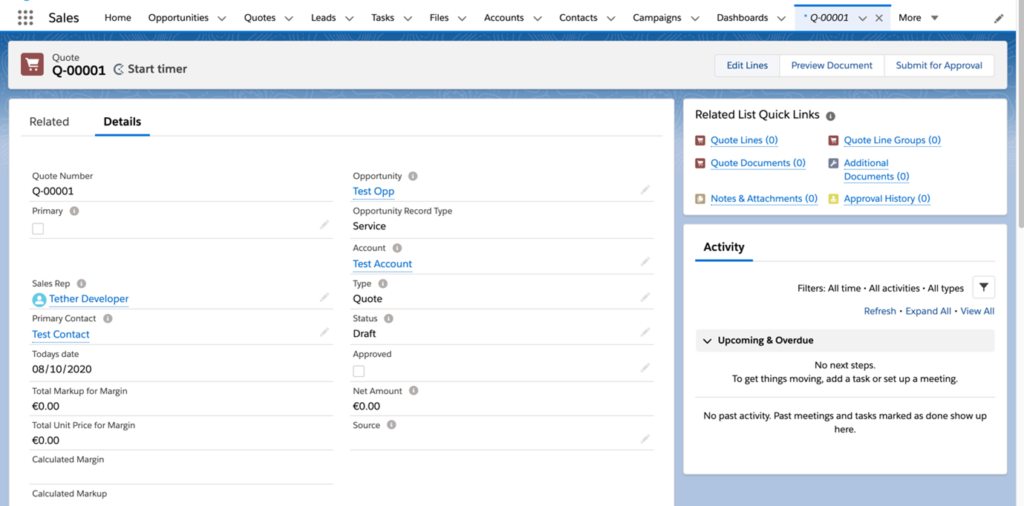This screenshot has width=1024, height=506.
Task: Click the Tether Developer user avatar icon
Action: [39, 299]
